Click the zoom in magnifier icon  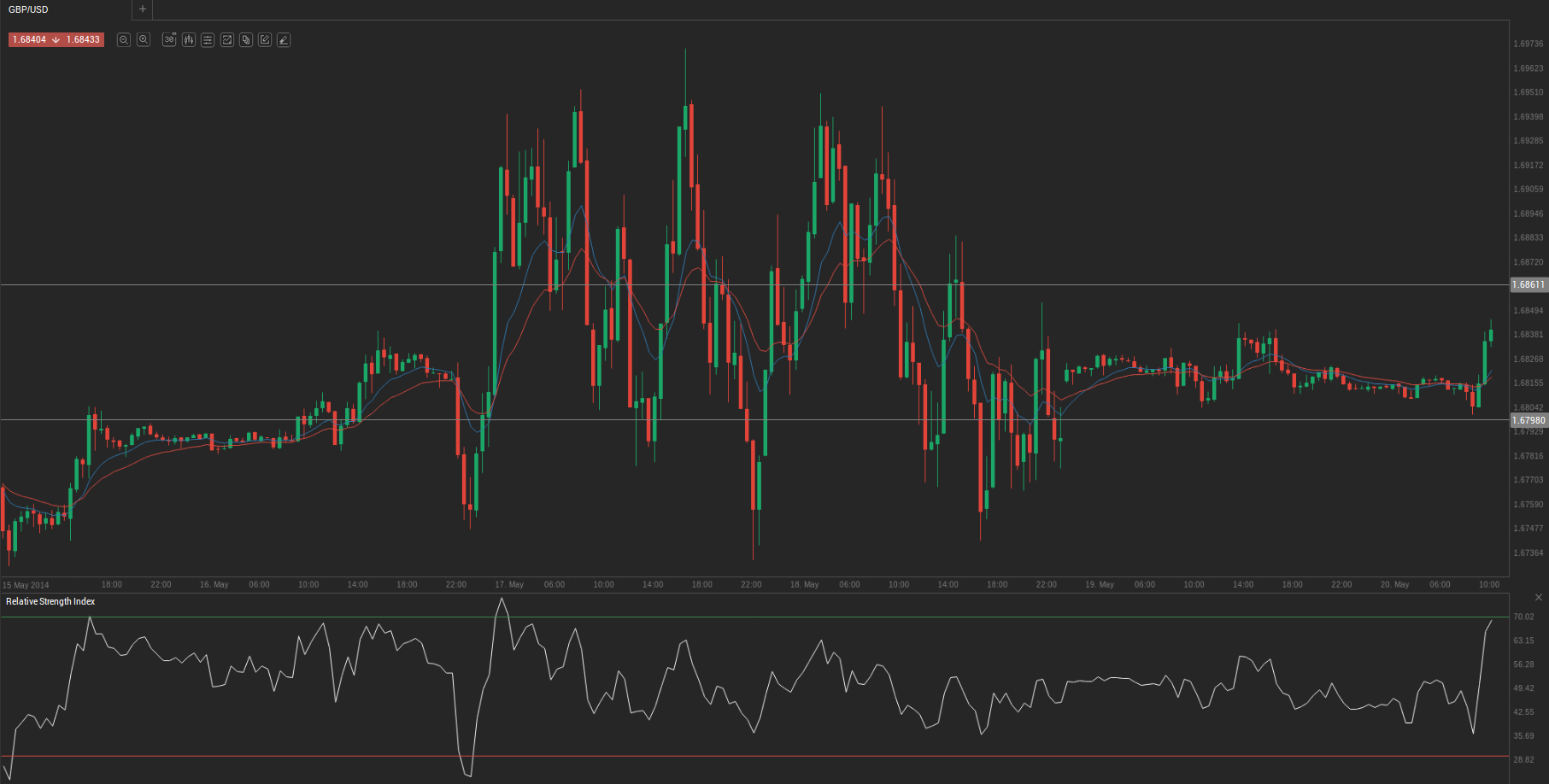click(144, 40)
